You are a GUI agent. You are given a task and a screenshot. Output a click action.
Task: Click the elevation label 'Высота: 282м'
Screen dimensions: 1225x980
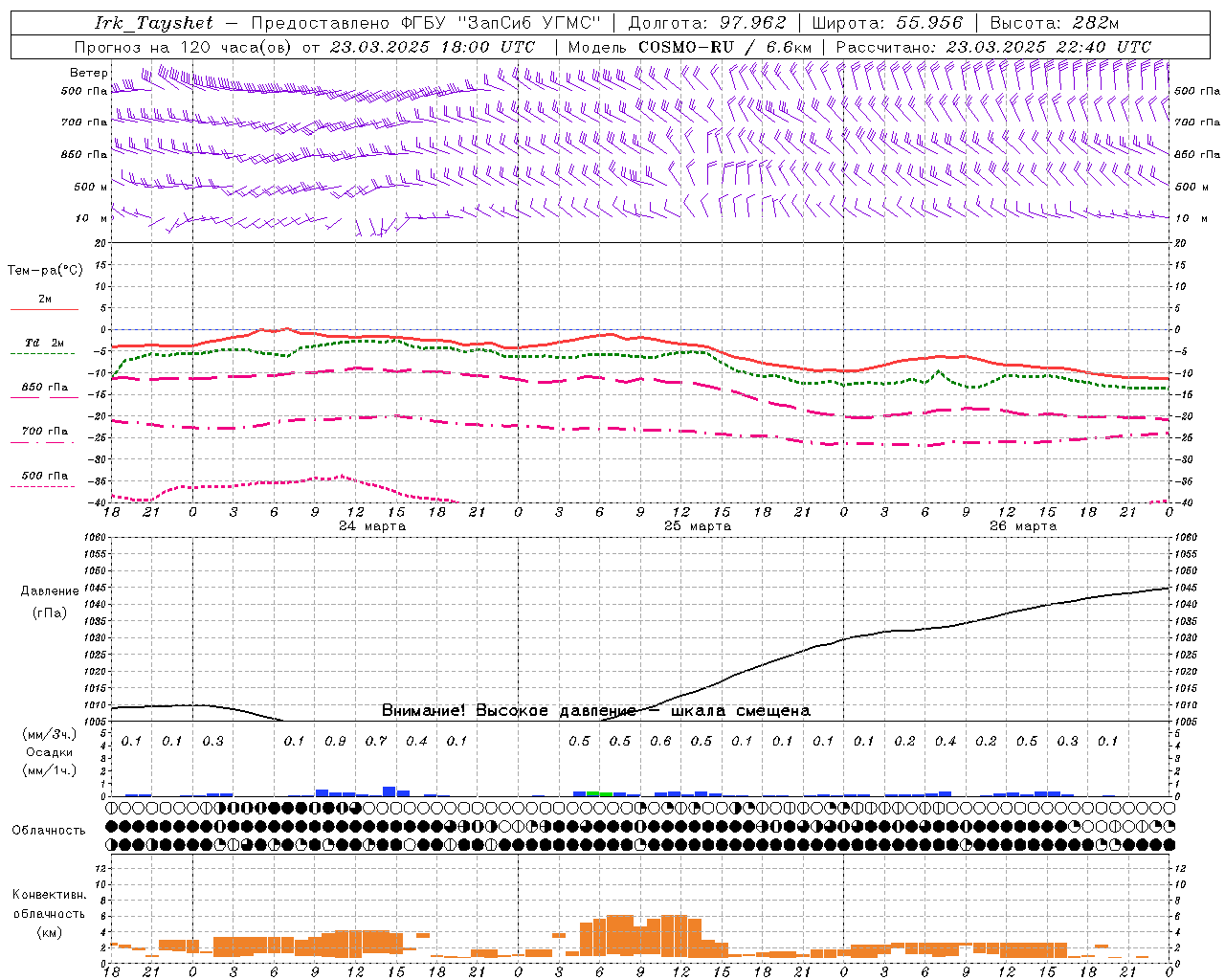(x=1055, y=23)
